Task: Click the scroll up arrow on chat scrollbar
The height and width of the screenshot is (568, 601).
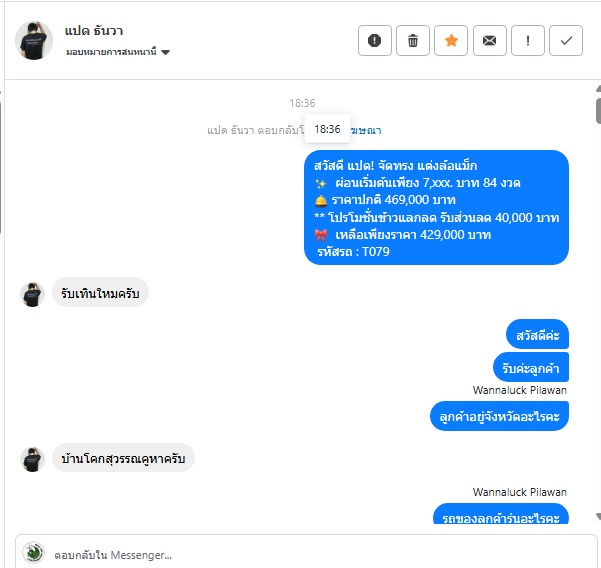Action: (x=598, y=89)
